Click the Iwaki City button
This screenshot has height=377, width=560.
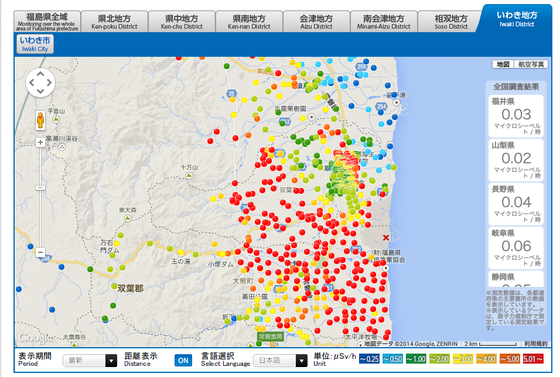tap(35, 44)
